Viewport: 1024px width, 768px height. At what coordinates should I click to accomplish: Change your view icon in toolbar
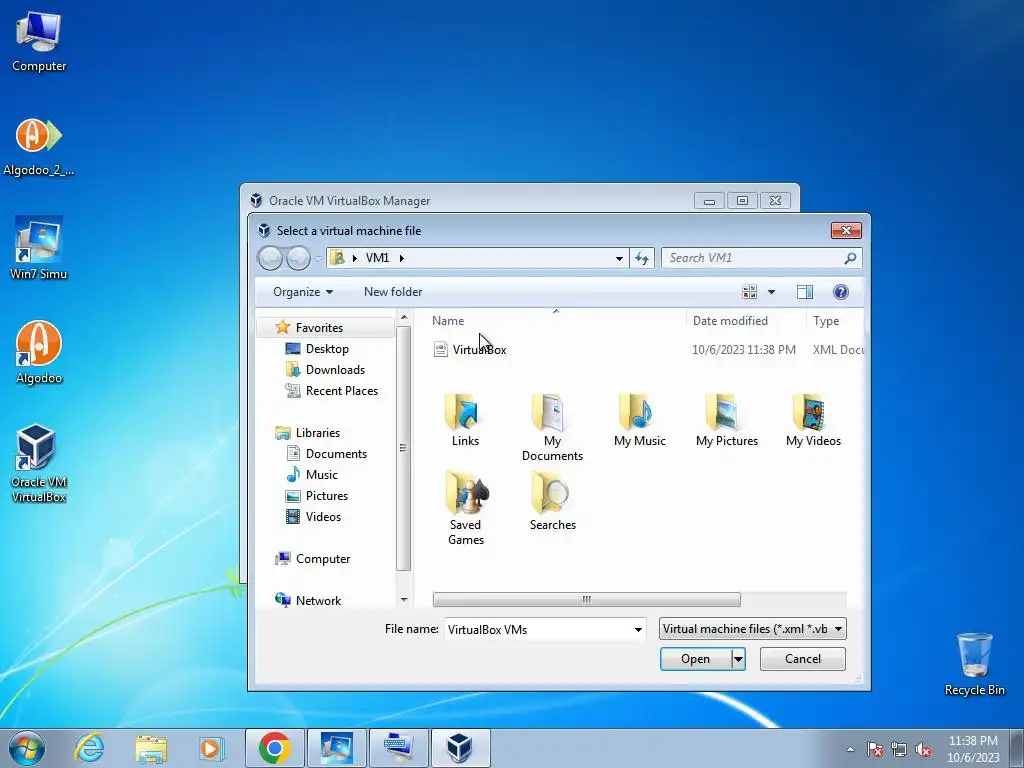coord(750,292)
